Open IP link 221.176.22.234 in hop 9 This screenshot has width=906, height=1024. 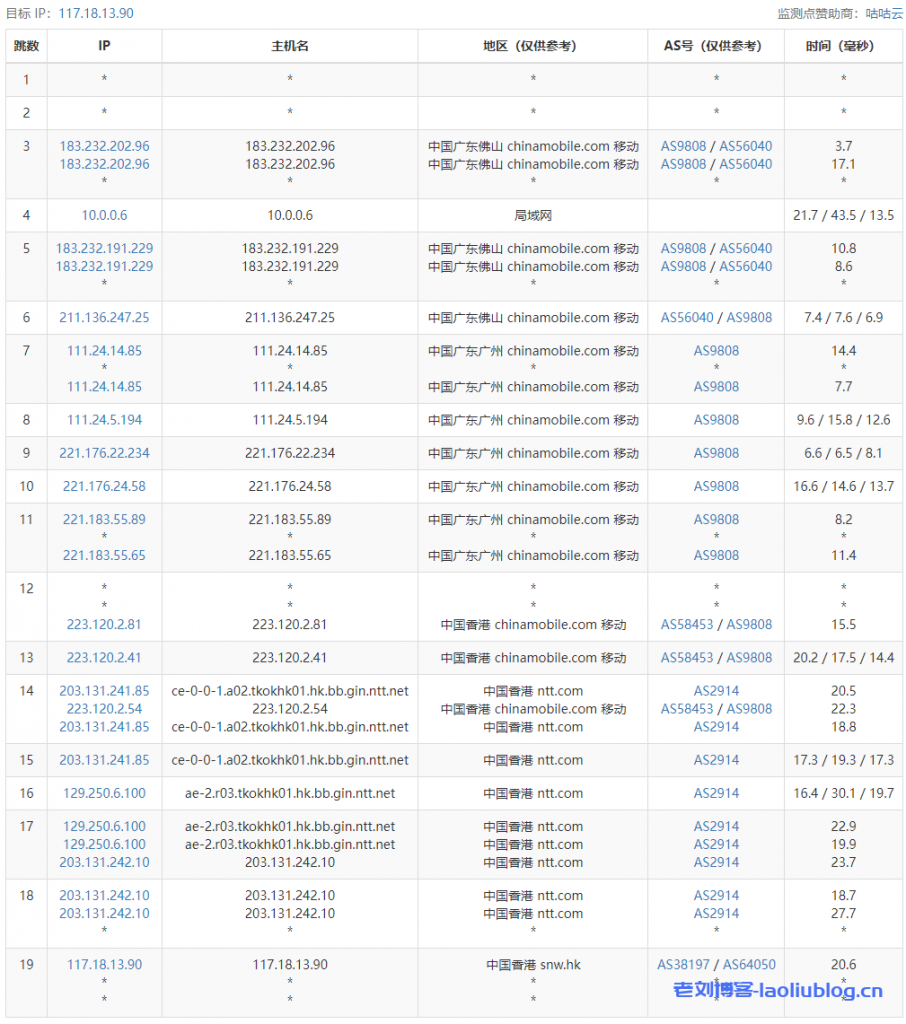tap(104, 453)
